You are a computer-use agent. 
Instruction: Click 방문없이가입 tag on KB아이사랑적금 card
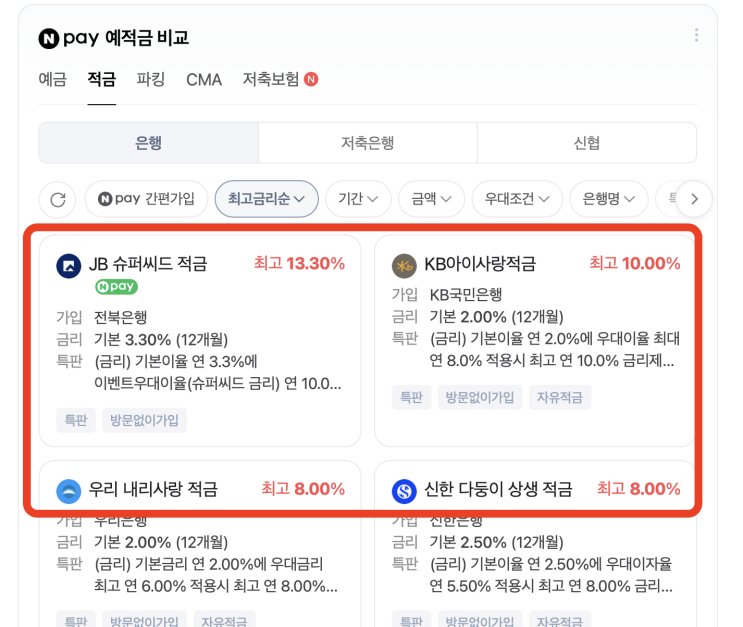480,397
